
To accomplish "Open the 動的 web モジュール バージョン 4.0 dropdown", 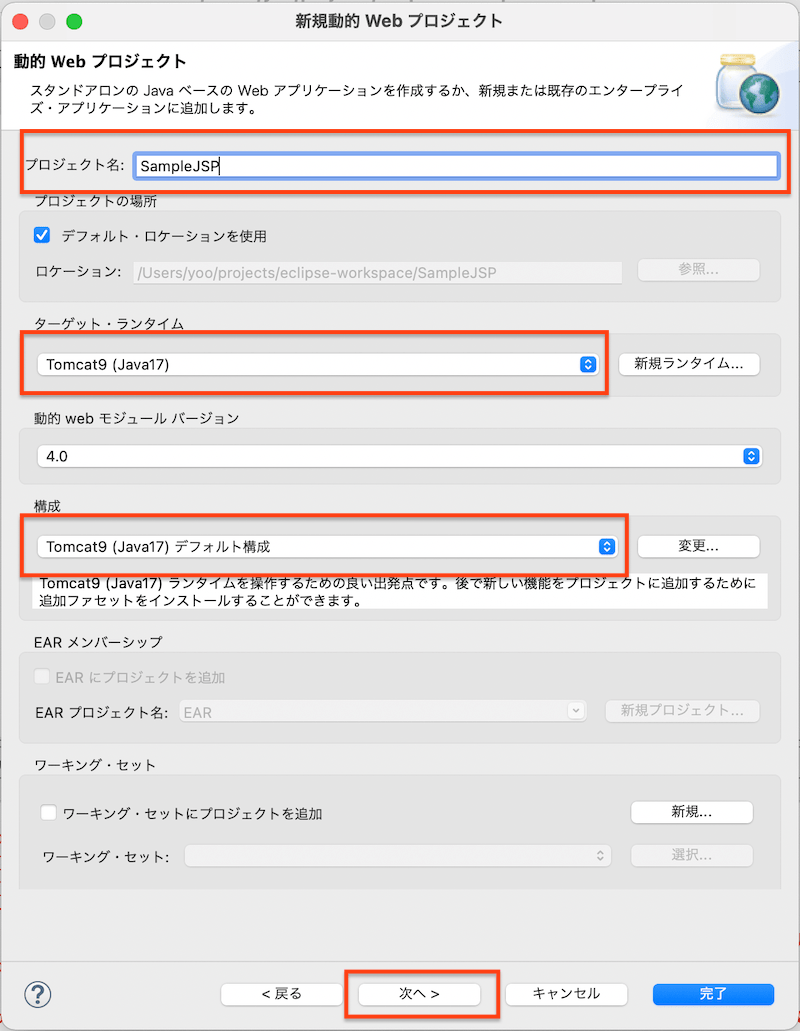I will click(399, 456).
